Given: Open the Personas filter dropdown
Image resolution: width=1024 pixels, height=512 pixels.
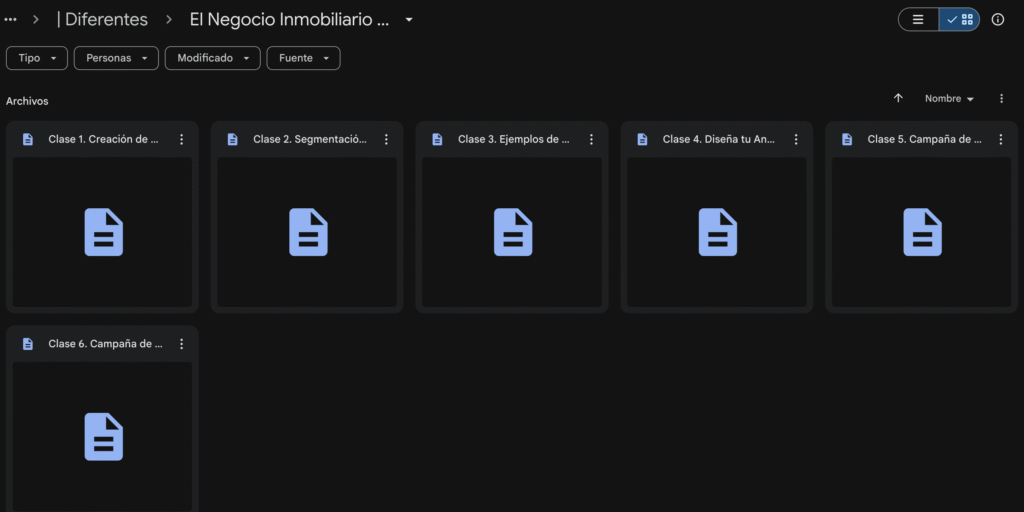Looking at the screenshot, I should coord(116,58).
